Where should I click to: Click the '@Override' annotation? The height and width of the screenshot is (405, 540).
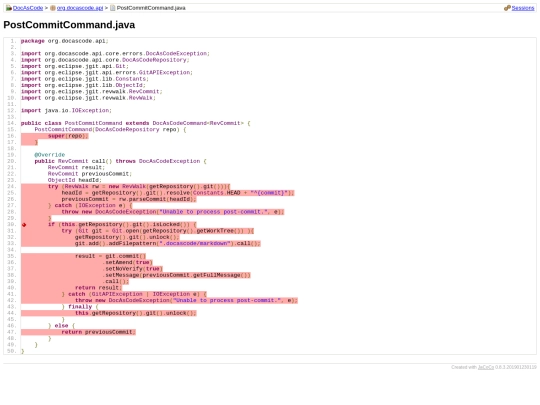click(x=50, y=155)
